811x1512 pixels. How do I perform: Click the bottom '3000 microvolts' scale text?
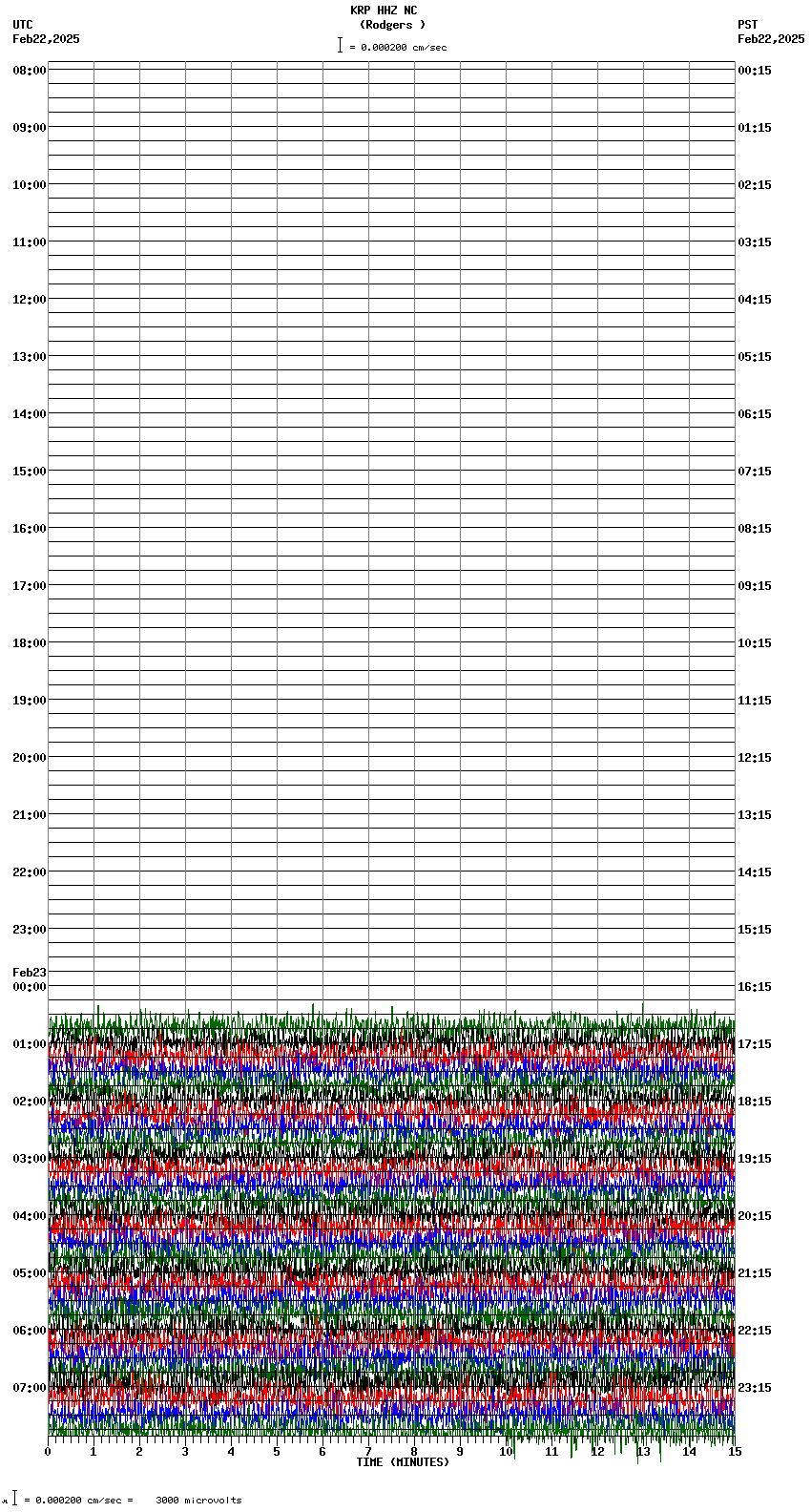click(198, 1501)
